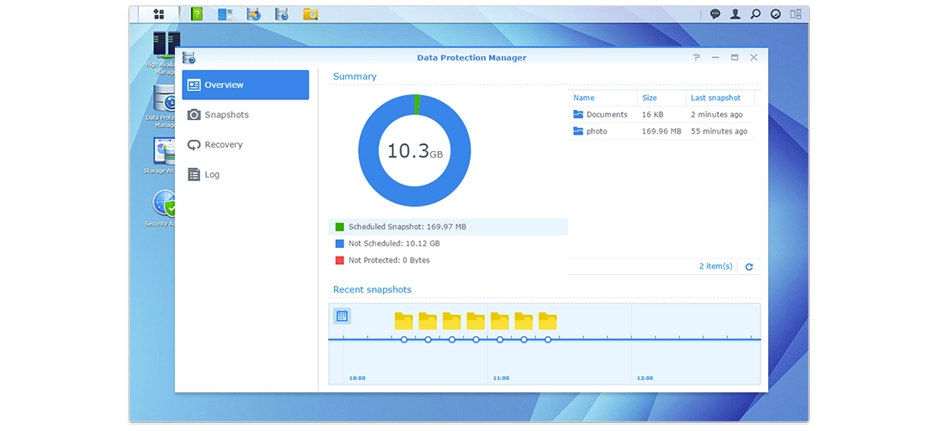Open the DSM search magnifier icon
The height and width of the screenshot is (431, 938).
coord(756,14)
